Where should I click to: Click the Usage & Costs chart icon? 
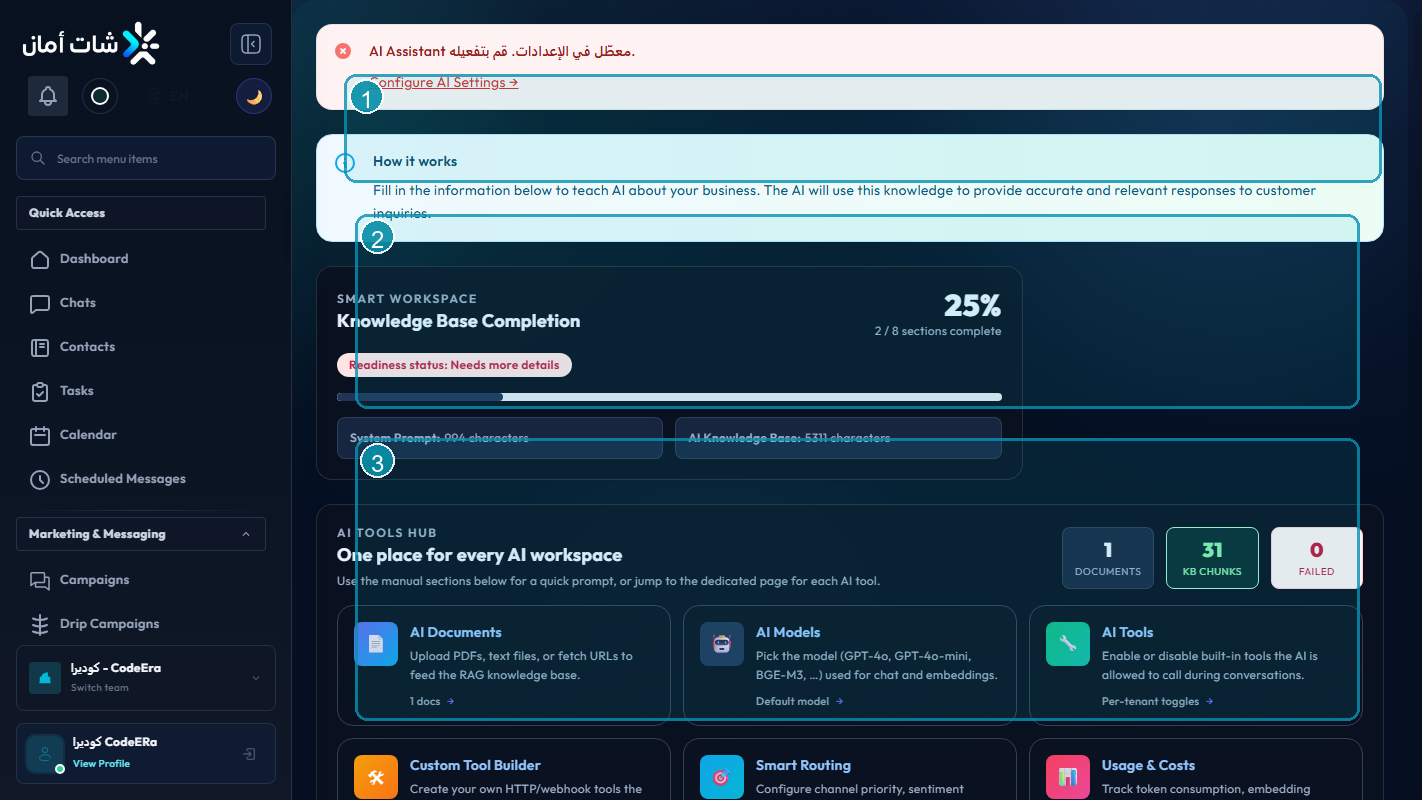1068,777
